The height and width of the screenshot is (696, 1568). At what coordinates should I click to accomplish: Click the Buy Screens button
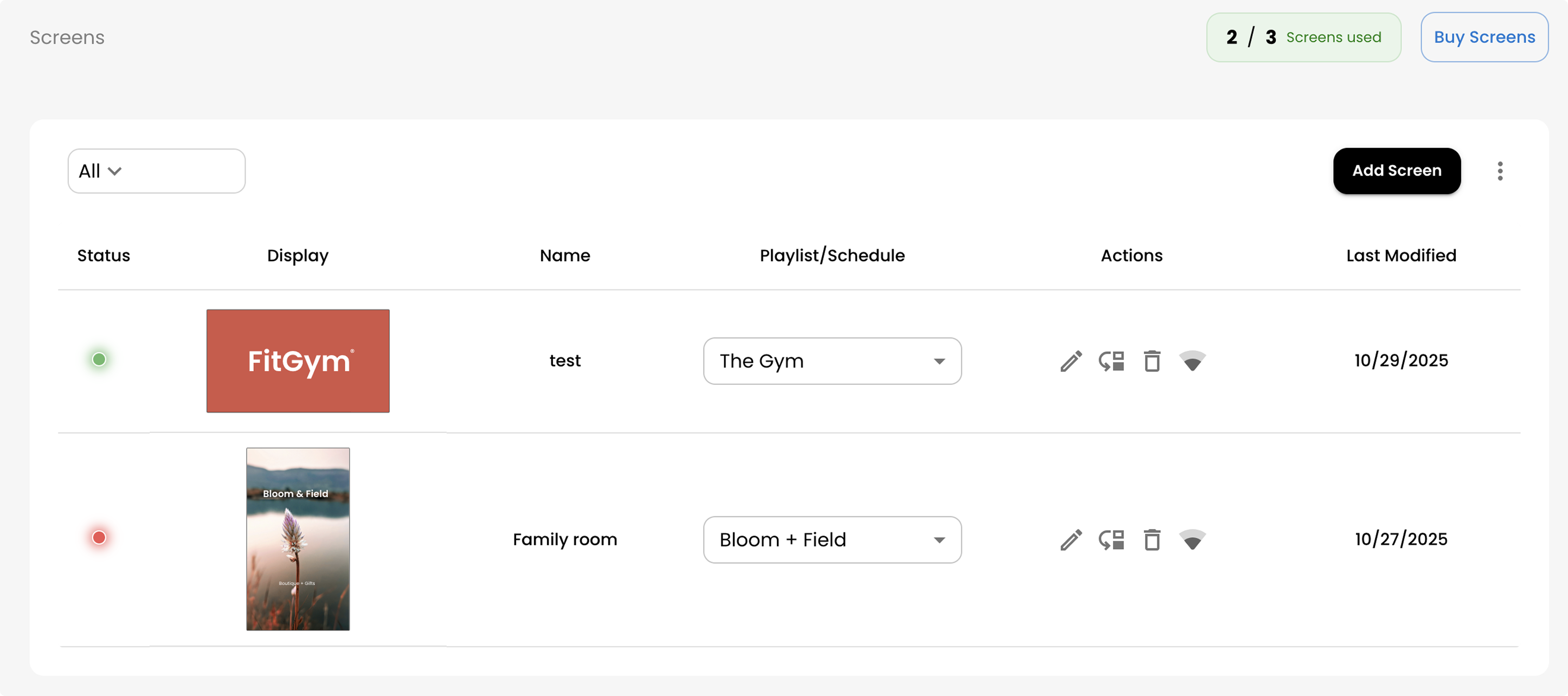(1484, 37)
